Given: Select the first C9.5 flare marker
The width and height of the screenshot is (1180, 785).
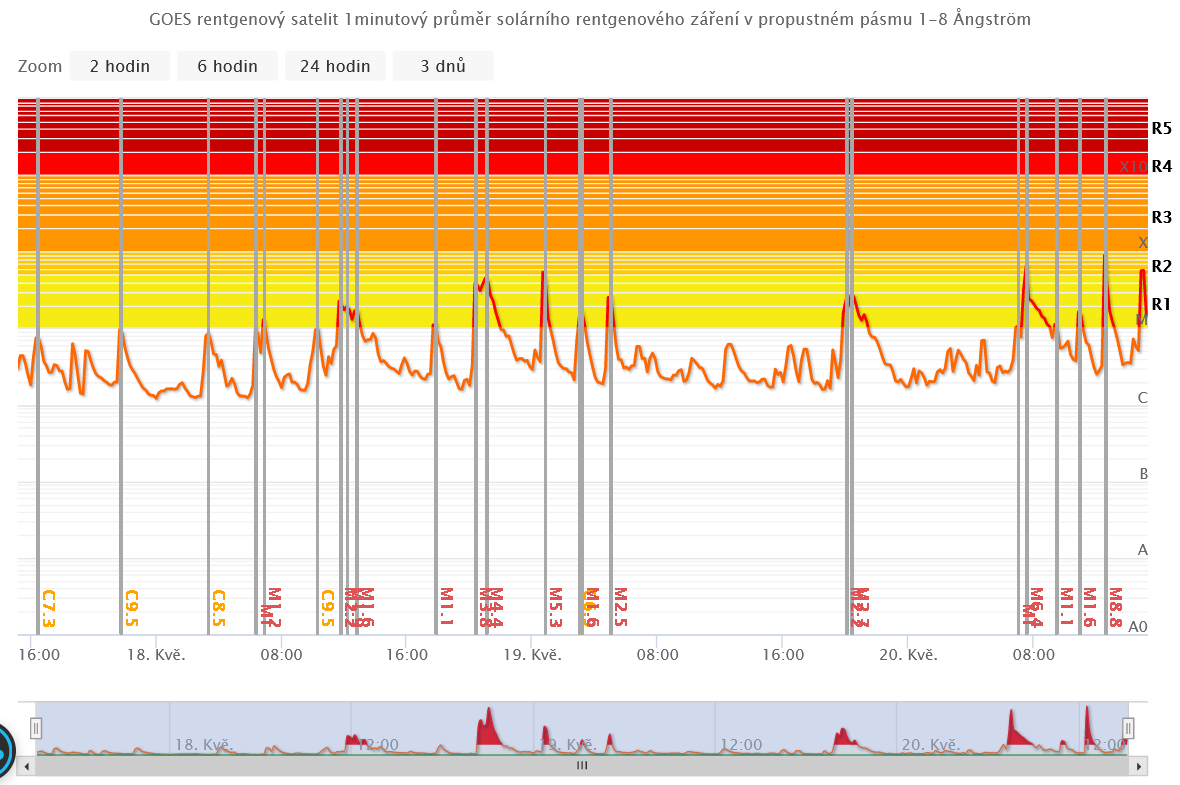Looking at the screenshot, I should point(131,609).
